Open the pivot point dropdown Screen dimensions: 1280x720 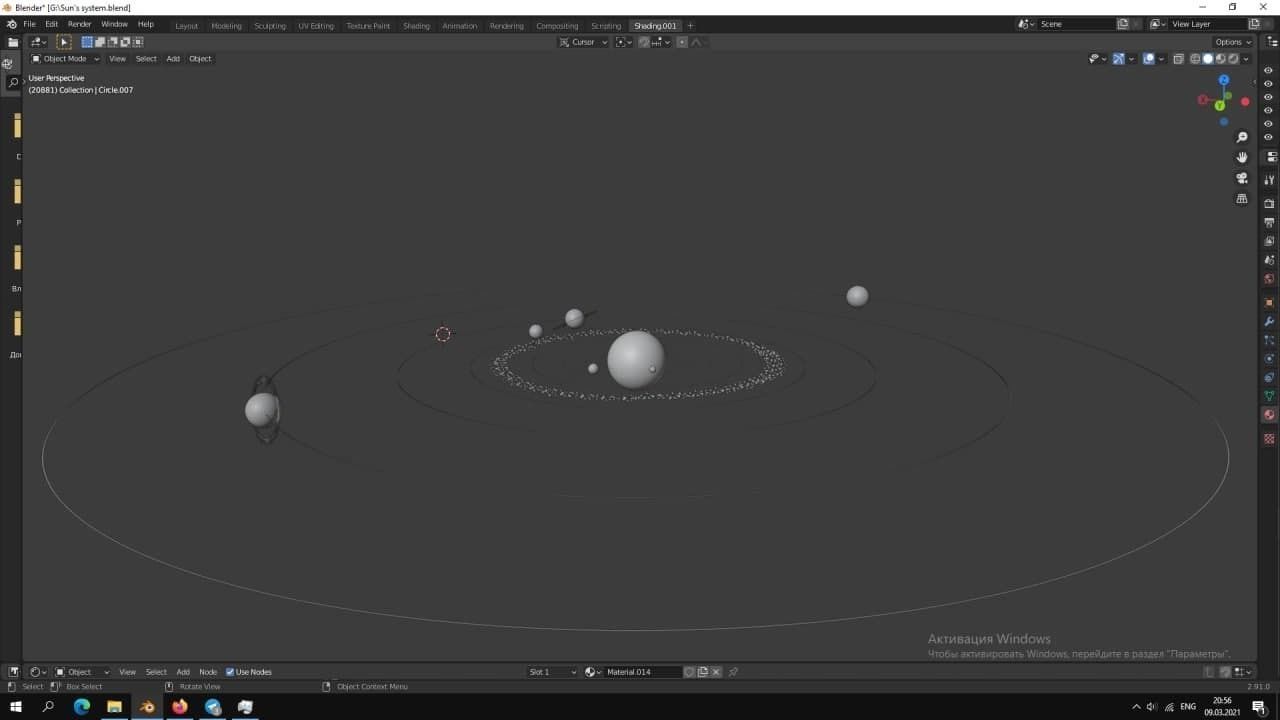pyautogui.click(x=624, y=42)
